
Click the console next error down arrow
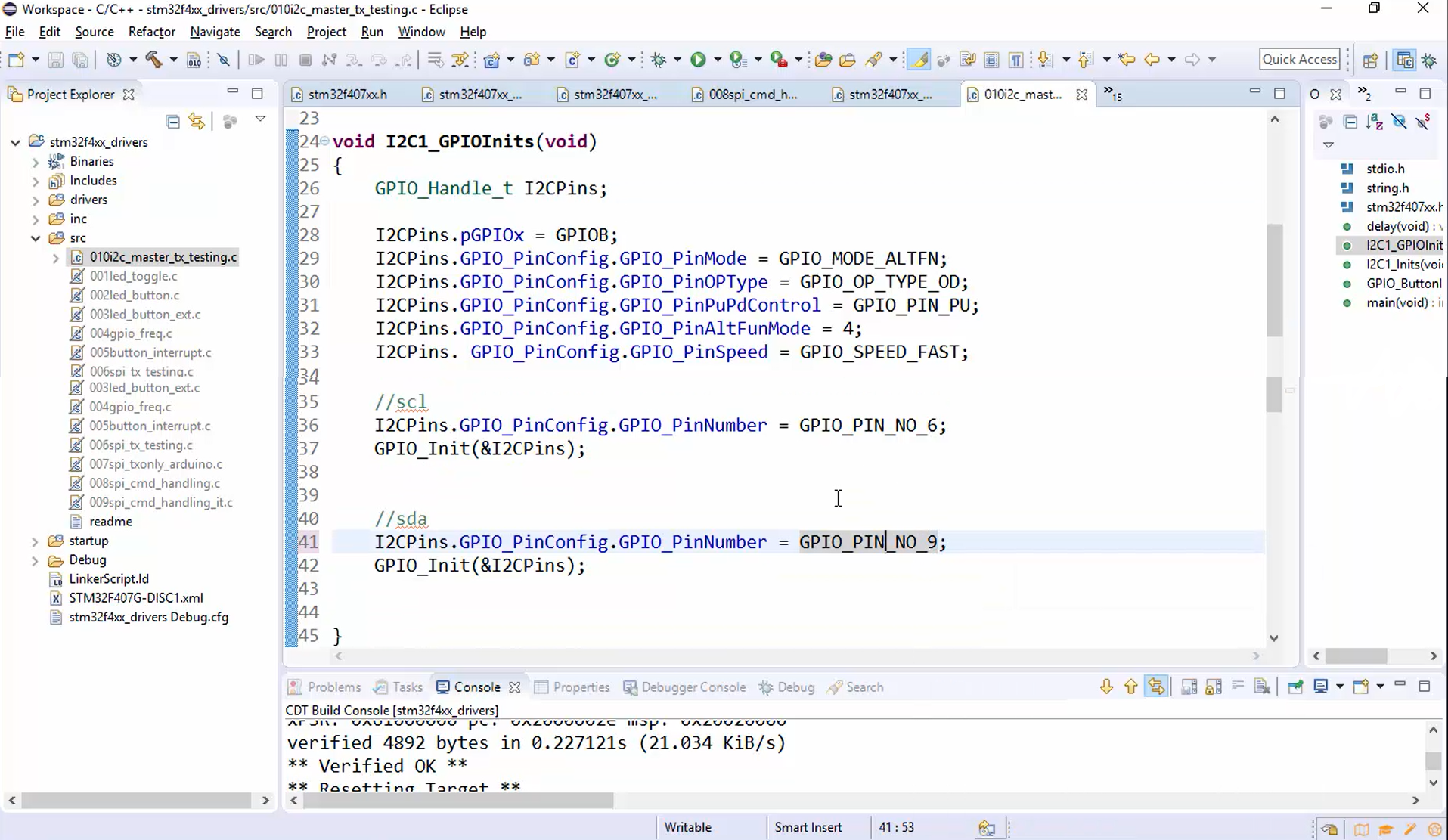click(x=1106, y=687)
